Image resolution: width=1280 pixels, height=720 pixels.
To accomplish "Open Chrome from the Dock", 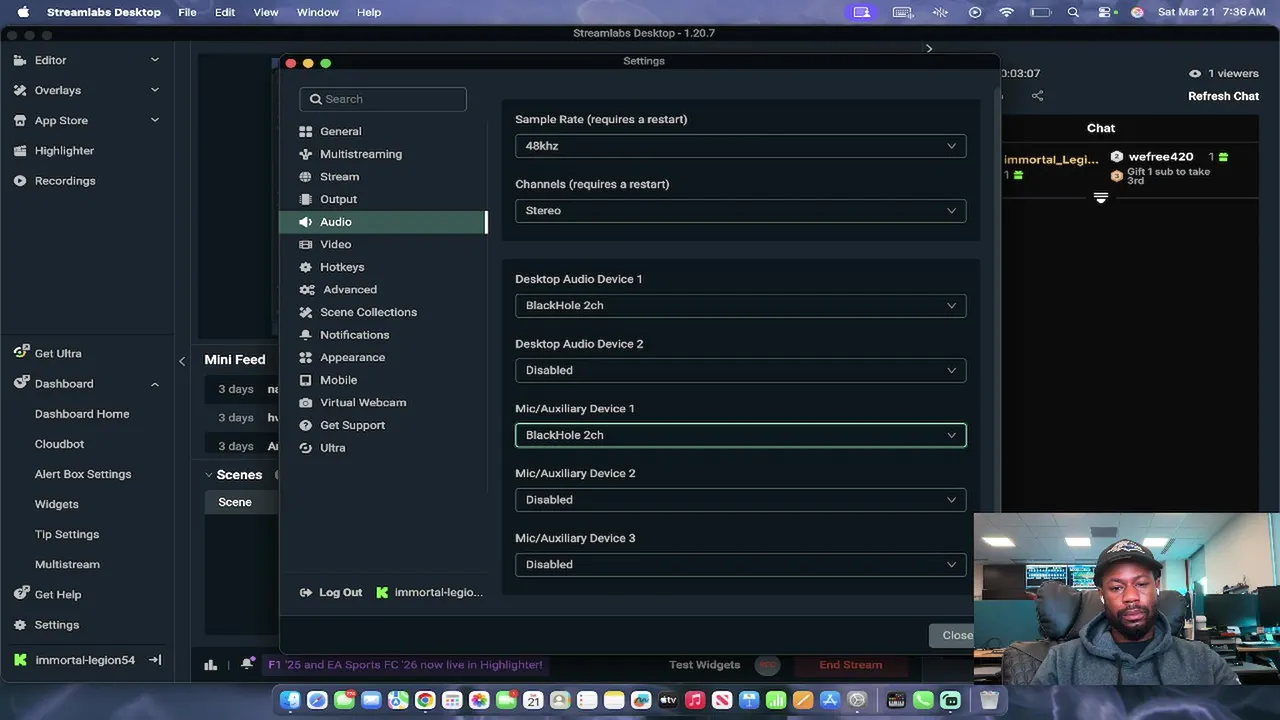I will point(425,700).
